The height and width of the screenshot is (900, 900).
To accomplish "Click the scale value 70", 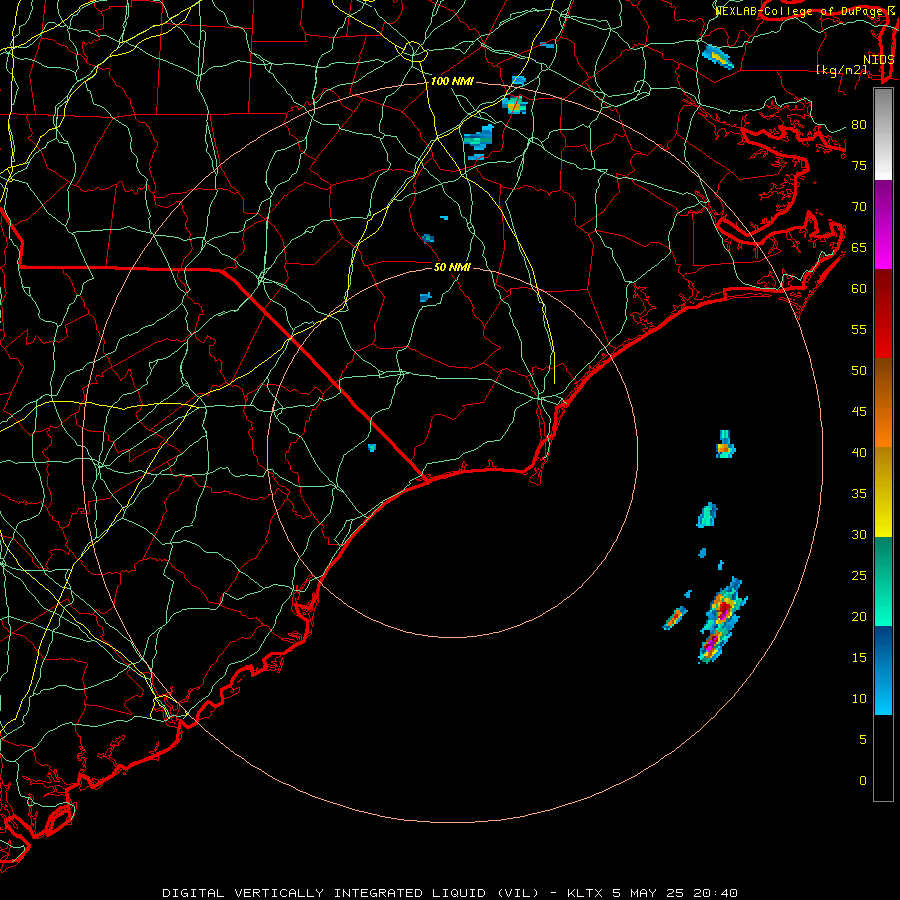I will pyautogui.click(x=859, y=207).
